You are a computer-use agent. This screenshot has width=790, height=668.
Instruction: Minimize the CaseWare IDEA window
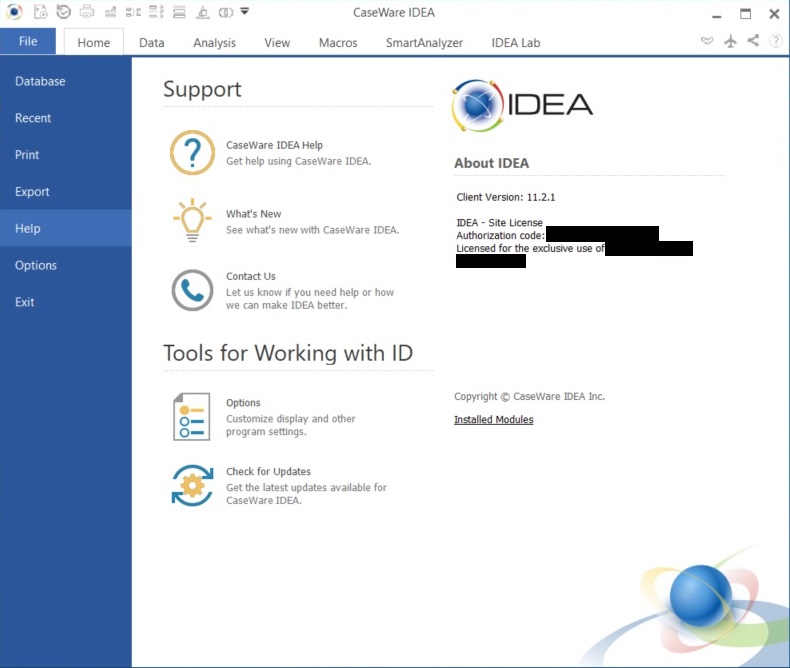click(716, 15)
